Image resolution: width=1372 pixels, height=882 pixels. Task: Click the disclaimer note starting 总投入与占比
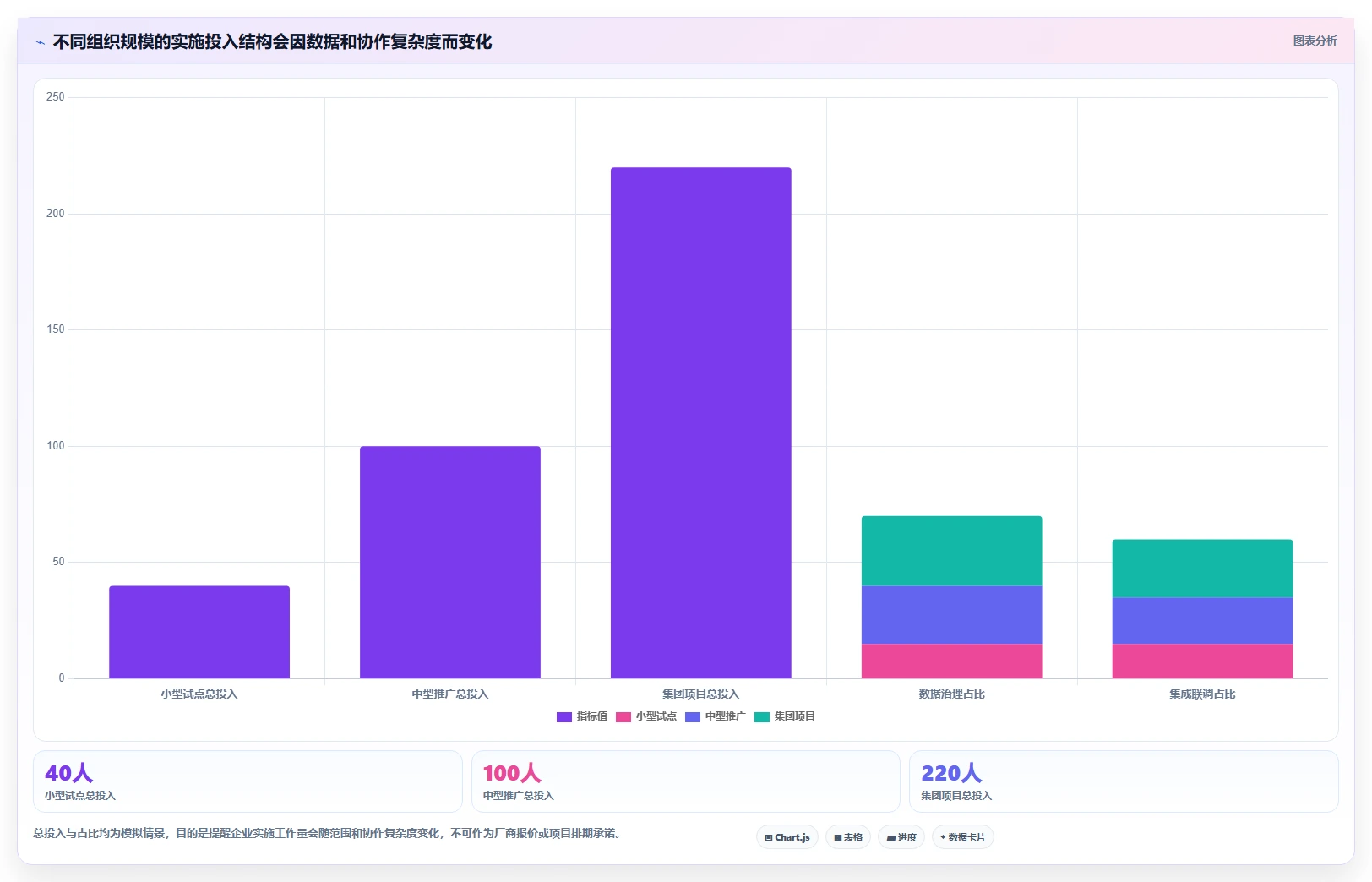[329, 833]
